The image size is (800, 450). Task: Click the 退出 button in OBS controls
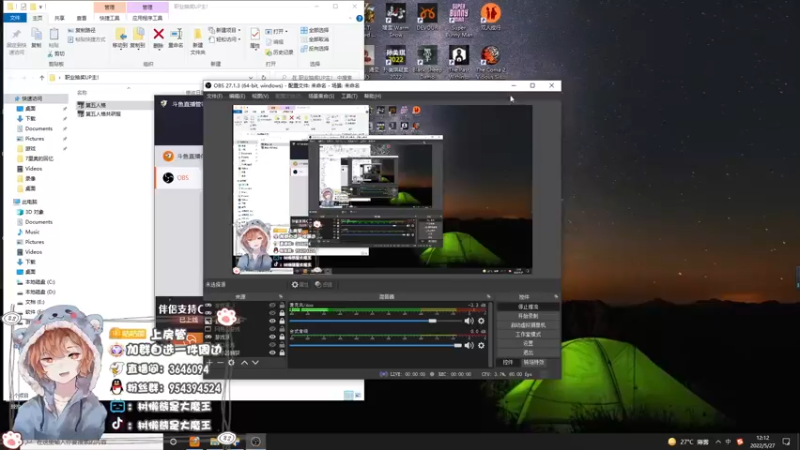point(528,353)
